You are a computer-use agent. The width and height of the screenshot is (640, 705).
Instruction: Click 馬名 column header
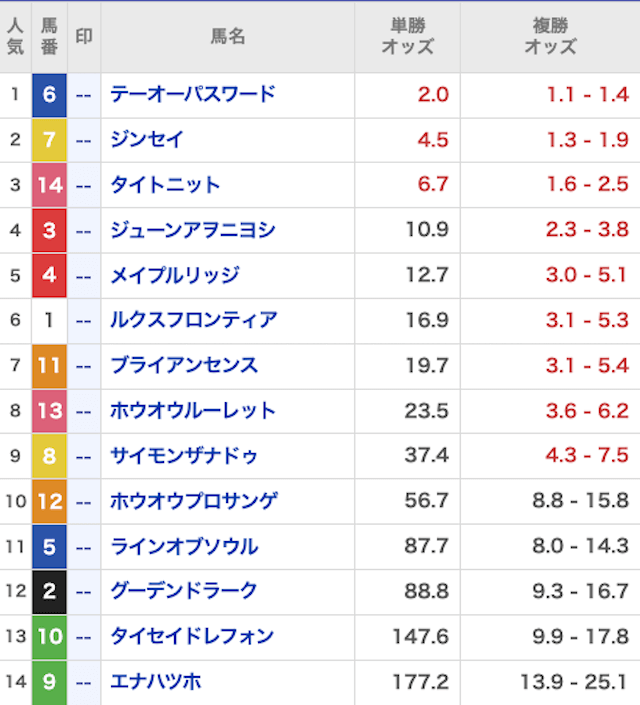pyautogui.click(x=227, y=36)
